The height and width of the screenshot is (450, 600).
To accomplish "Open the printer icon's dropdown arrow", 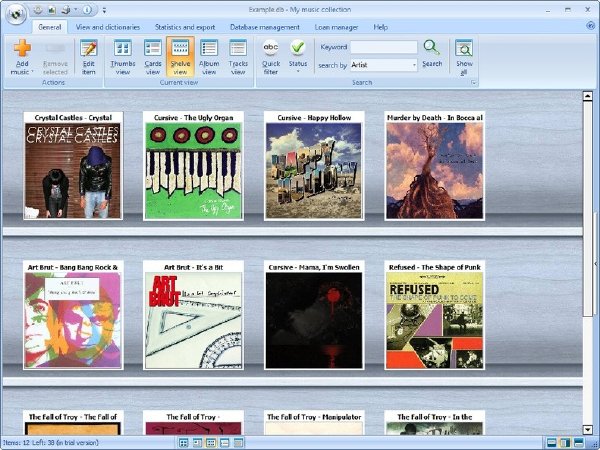I will pyautogui.click(x=75, y=10).
